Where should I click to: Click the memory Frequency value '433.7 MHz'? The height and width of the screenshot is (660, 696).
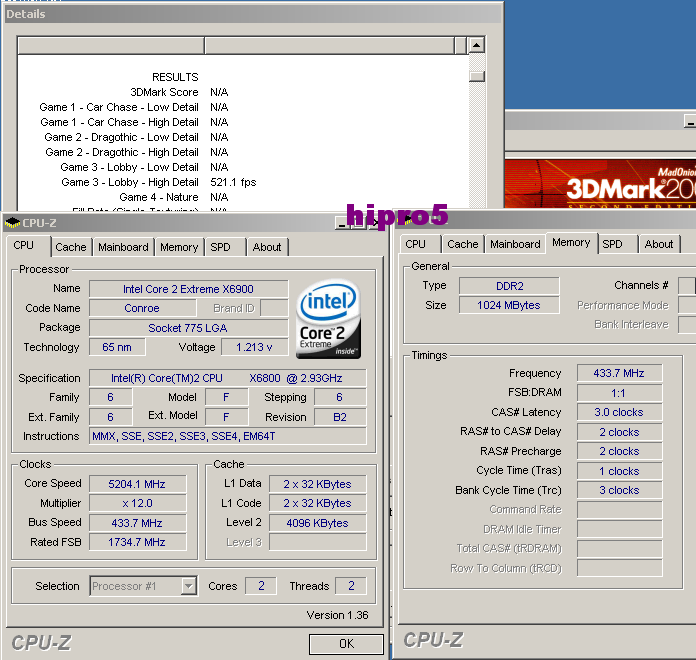(x=619, y=373)
